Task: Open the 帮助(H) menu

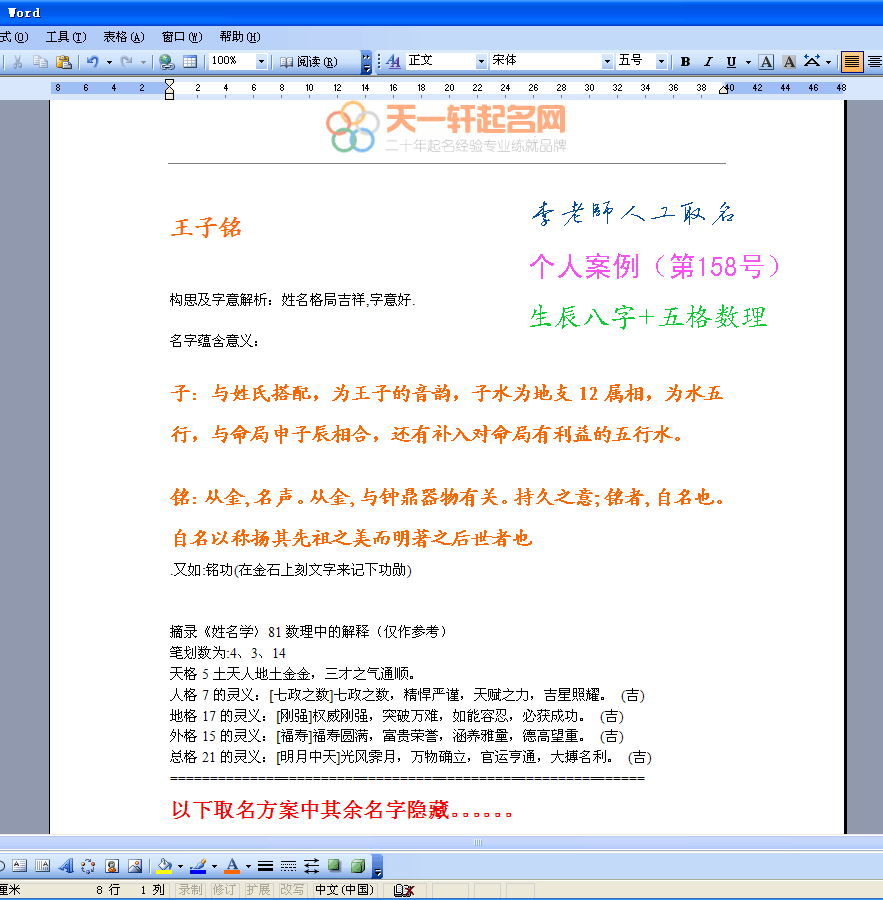Action: point(240,37)
